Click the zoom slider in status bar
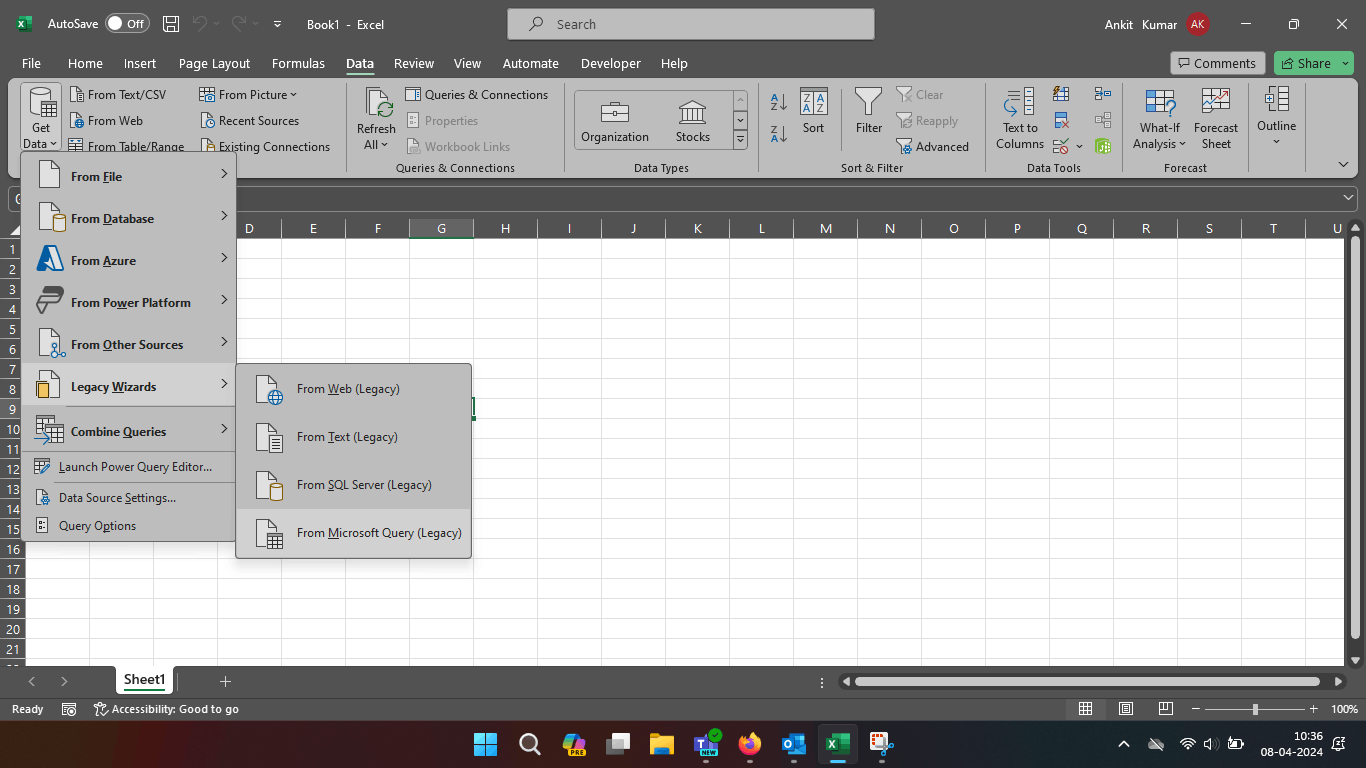Image resolution: width=1366 pixels, height=768 pixels. 1255,709
